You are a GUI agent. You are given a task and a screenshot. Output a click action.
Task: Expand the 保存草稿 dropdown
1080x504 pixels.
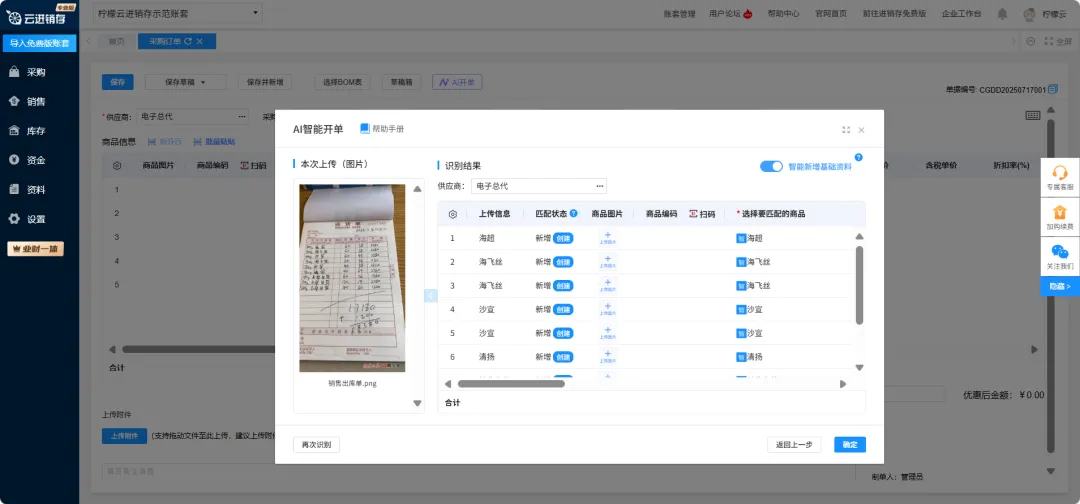point(185,82)
